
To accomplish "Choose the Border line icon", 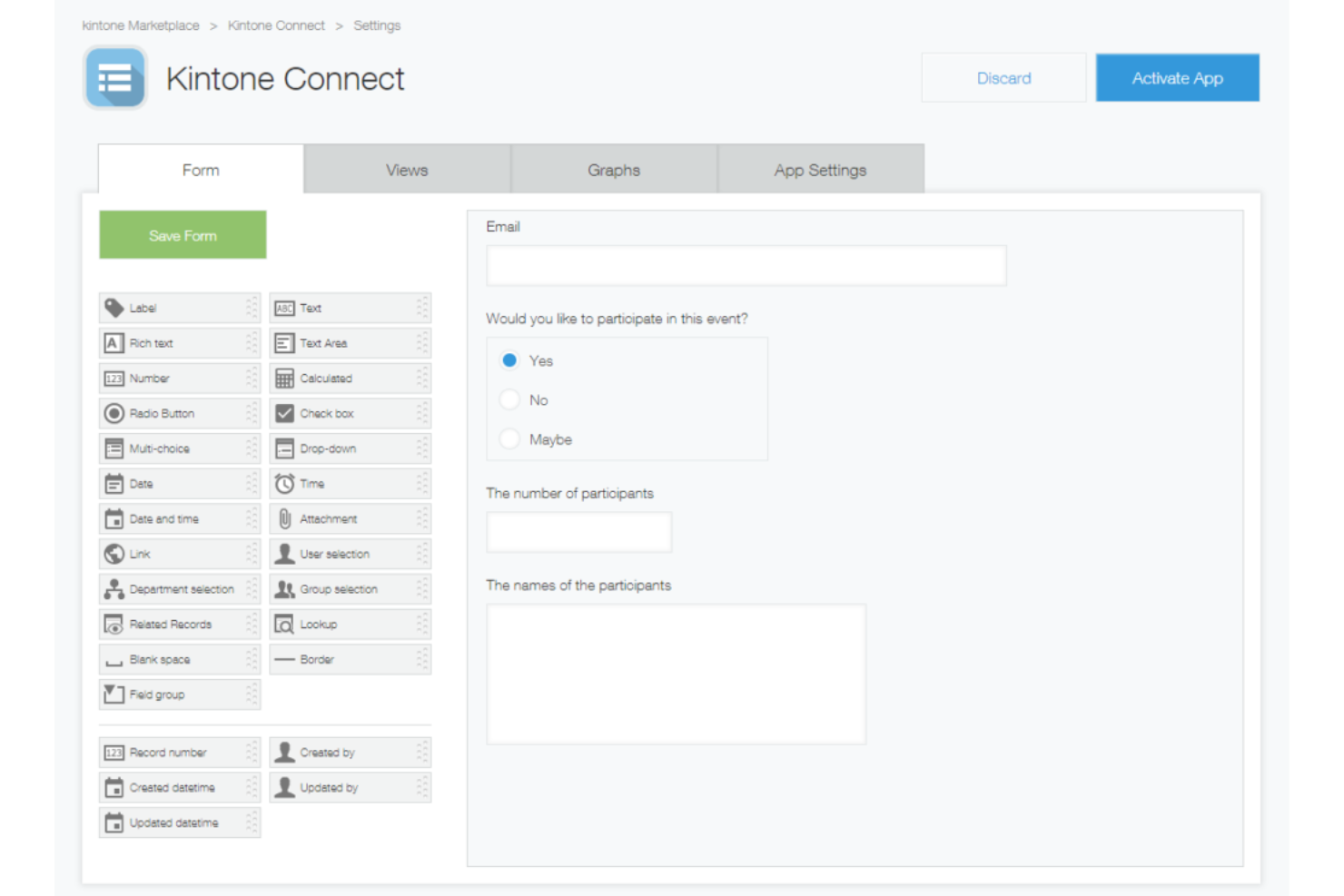I will click(284, 660).
